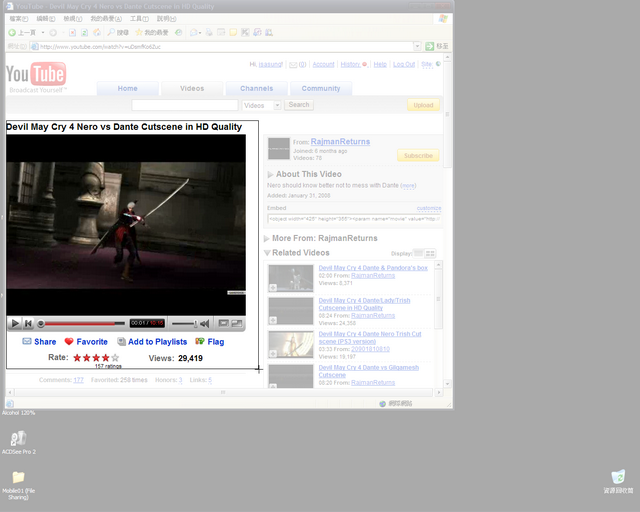Click the yellow Upload button

tap(423, 105)
